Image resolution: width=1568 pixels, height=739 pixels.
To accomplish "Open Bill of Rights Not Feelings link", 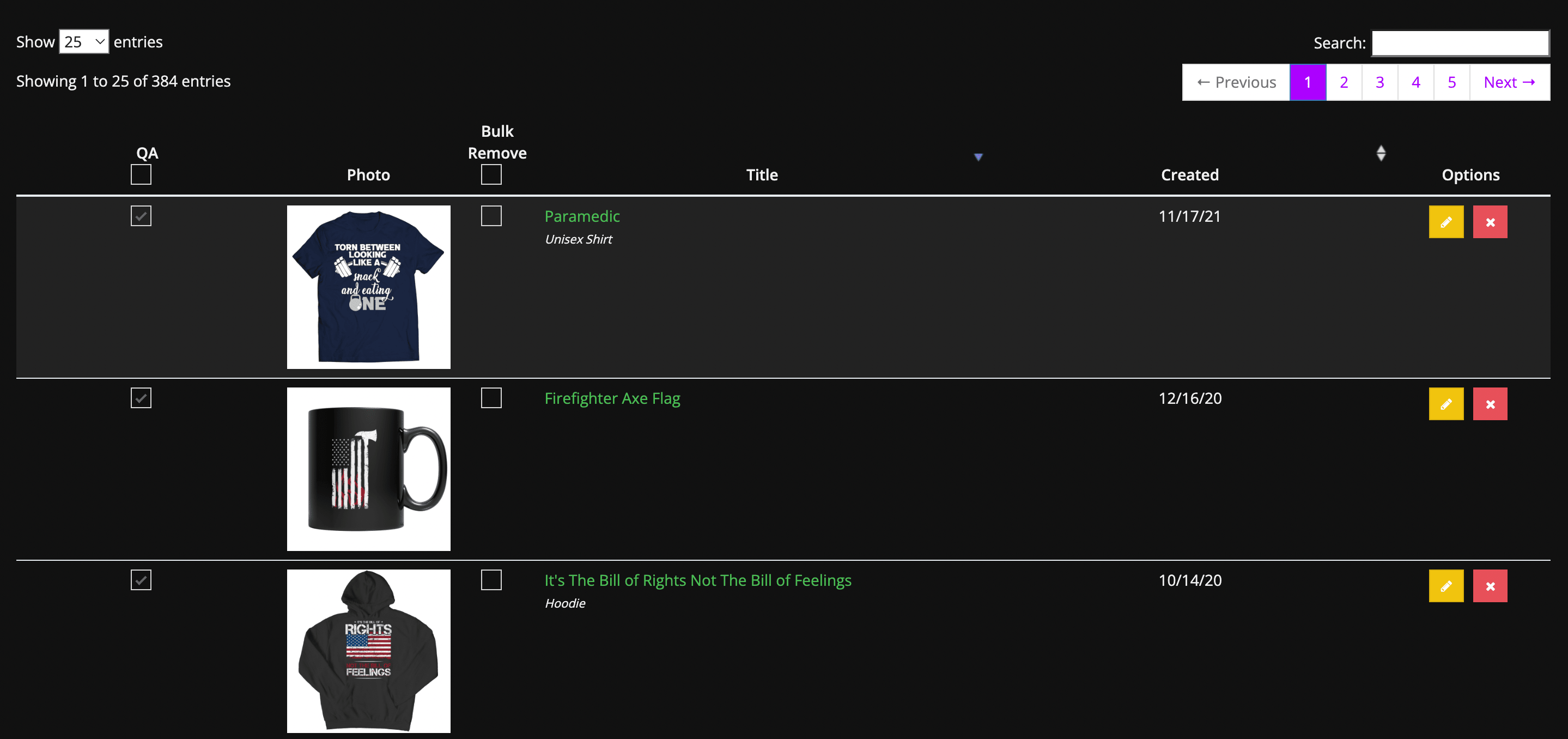I will 697,580.
